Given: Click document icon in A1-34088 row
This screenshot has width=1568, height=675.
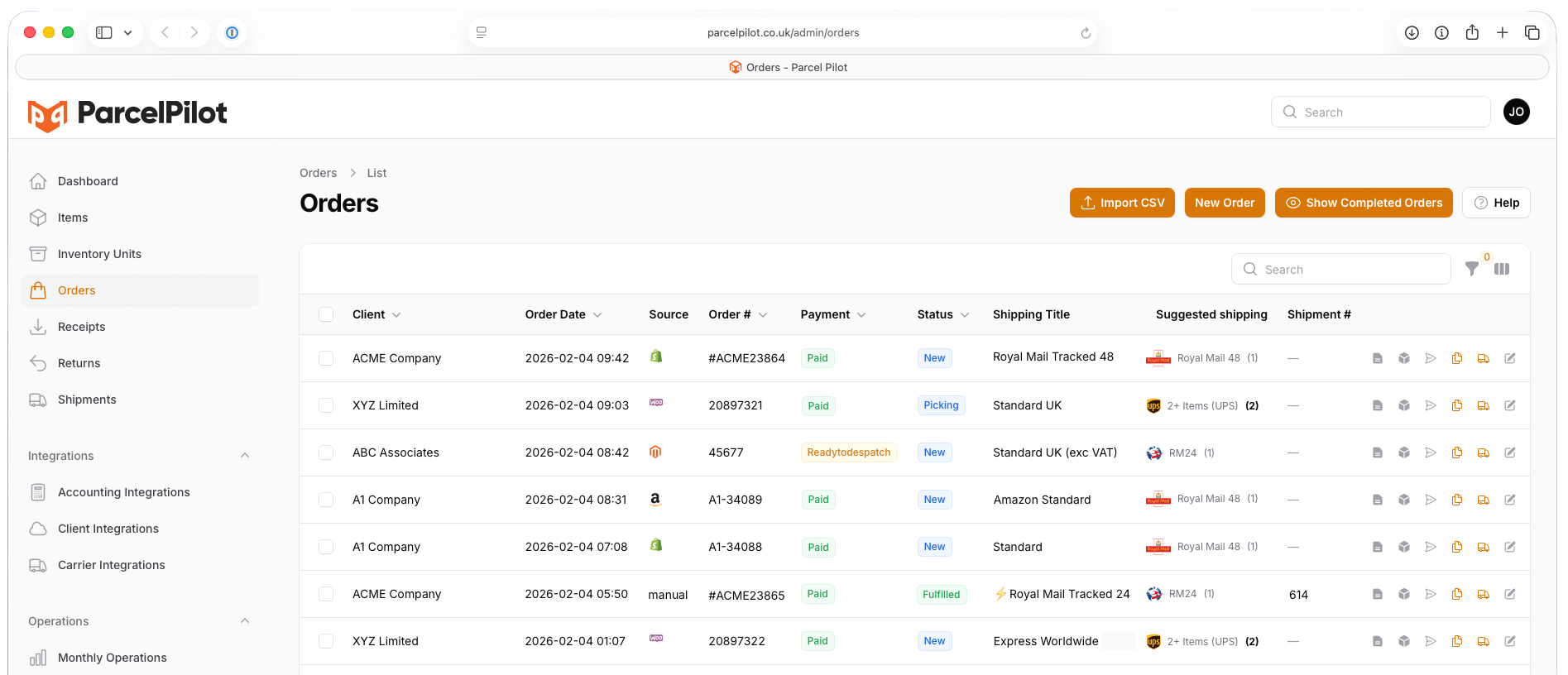Looking at the screenshot, I should (1378, 547).
